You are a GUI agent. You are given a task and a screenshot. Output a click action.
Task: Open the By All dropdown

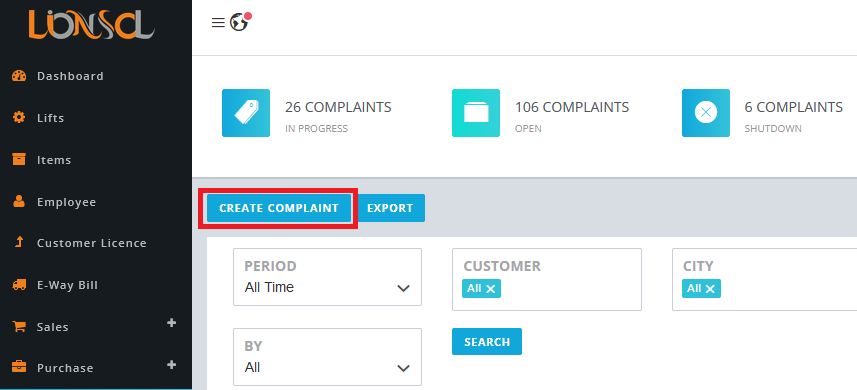coord(327,357)
